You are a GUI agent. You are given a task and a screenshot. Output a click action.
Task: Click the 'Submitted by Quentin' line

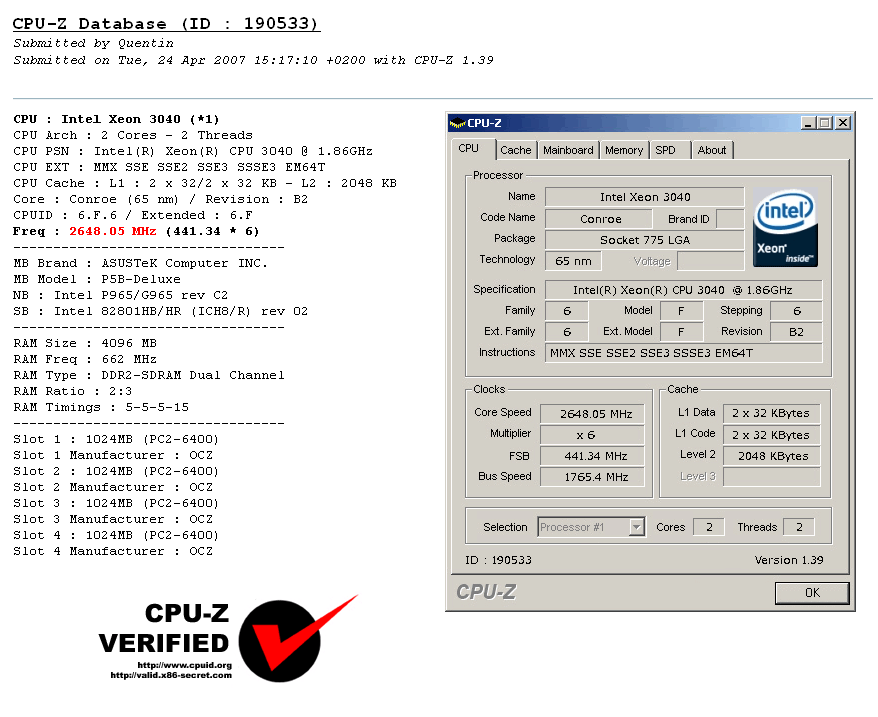click(94, 44)
